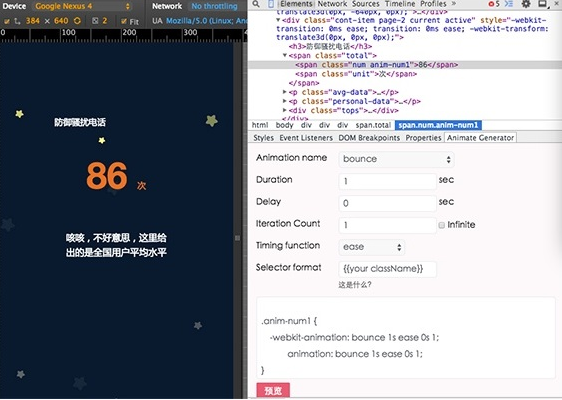562x400 pixels.
Task: Switch to the Sources panel tab
Action: [366, 4]
